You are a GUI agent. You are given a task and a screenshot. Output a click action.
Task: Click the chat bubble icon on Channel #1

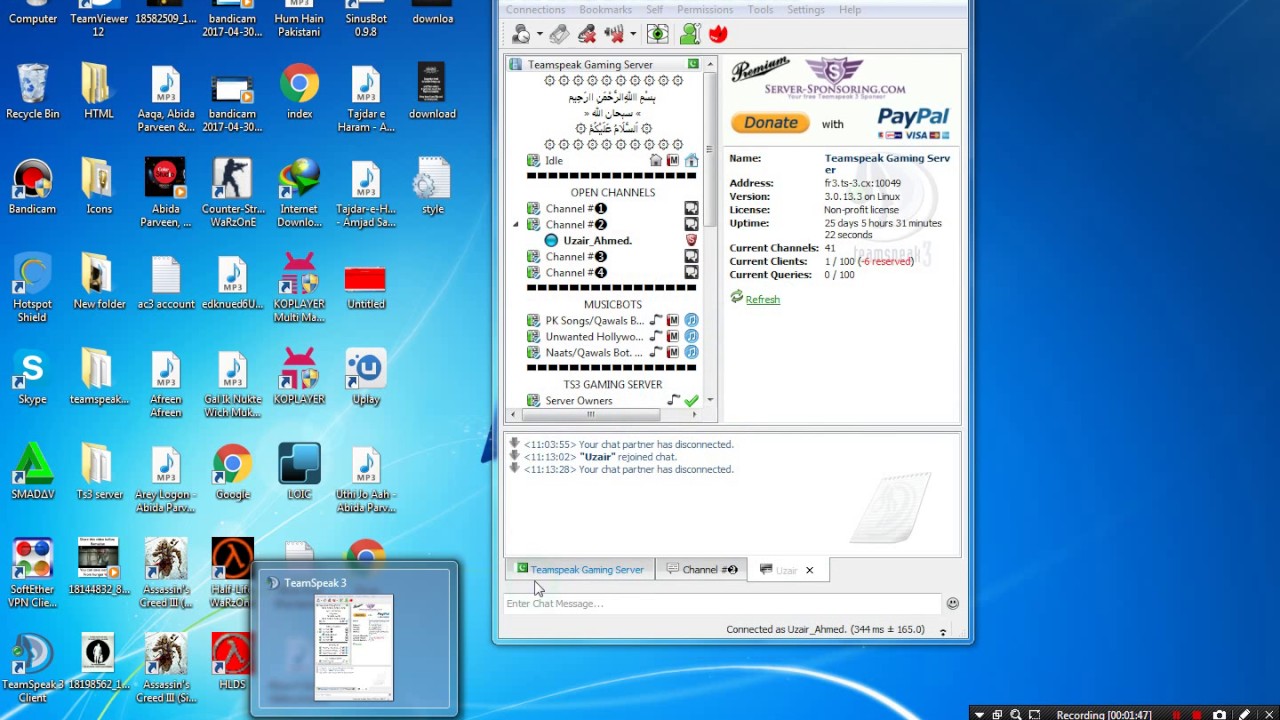pyautogui.click(x=691, y=208)
